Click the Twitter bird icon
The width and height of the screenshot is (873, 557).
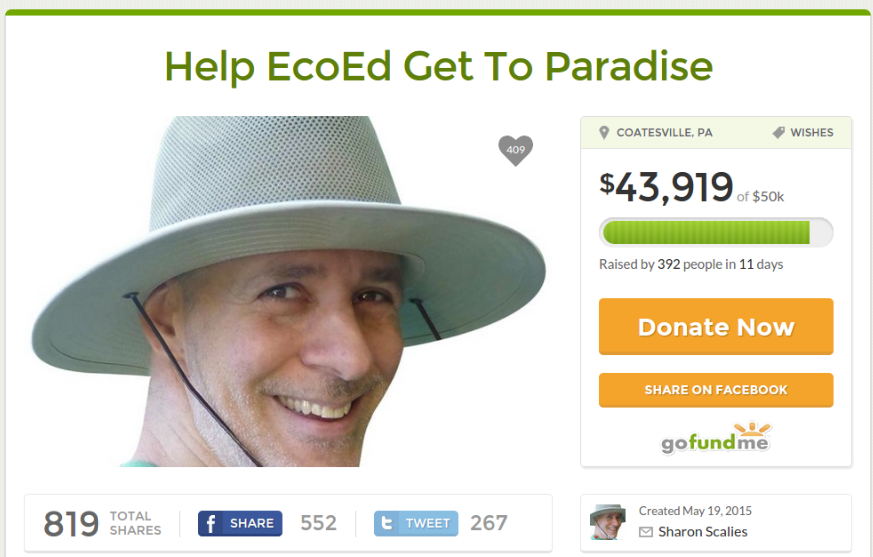click(386, 524)
